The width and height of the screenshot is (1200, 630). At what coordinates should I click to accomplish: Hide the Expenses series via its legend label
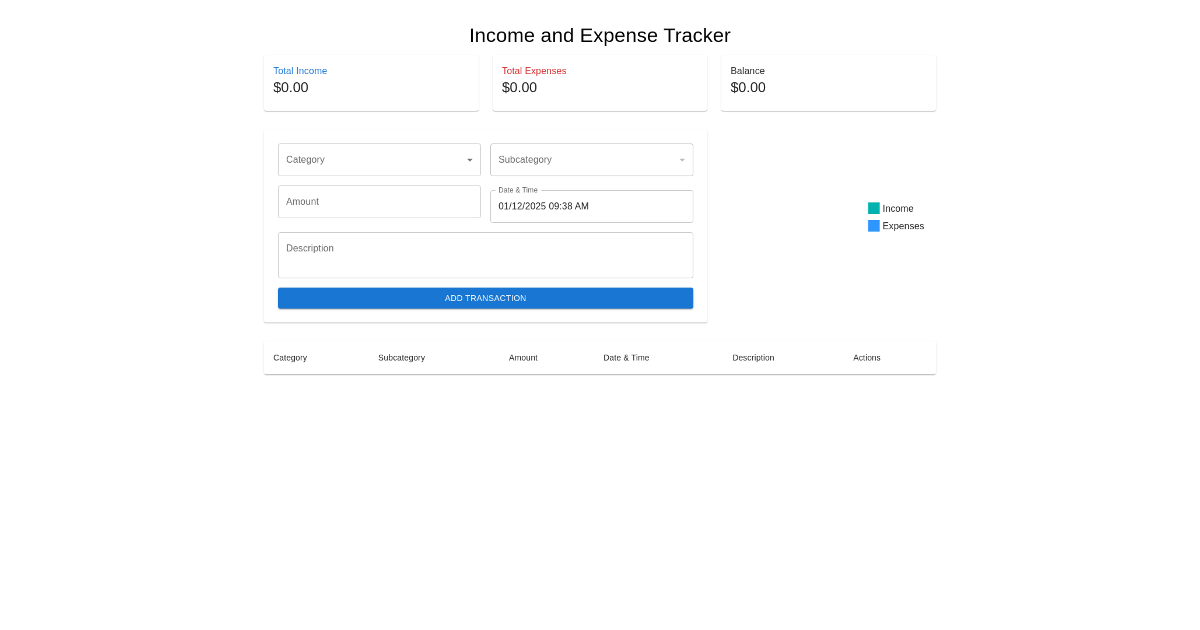point(903,226)
